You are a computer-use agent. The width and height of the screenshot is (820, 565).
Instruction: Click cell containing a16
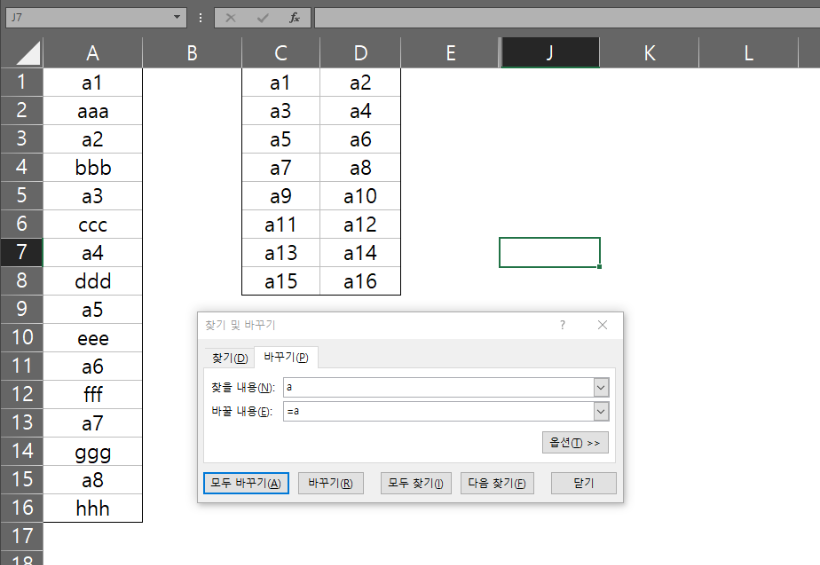pos(360,281)
